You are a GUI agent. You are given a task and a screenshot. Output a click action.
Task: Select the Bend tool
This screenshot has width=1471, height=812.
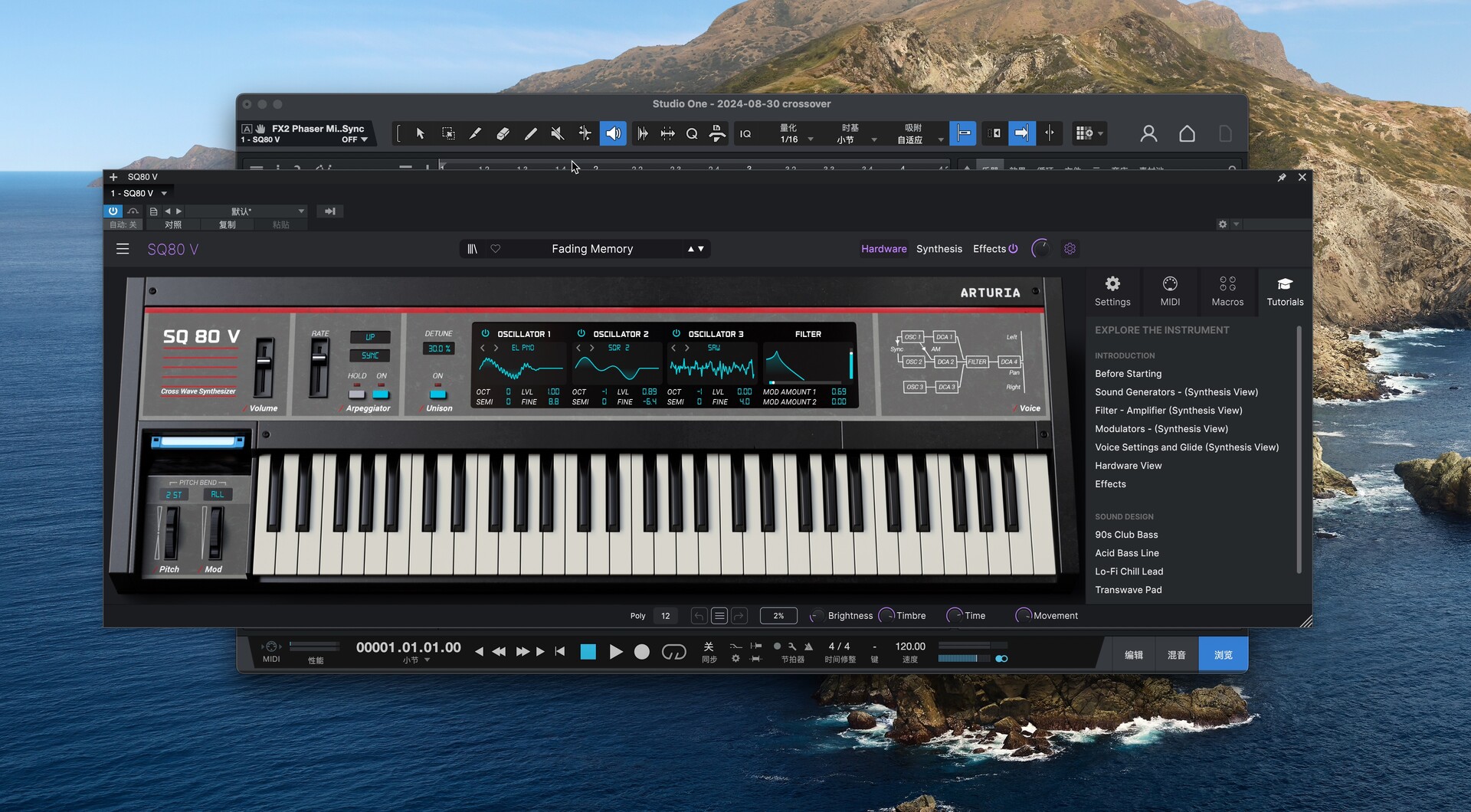pos(585,133)
